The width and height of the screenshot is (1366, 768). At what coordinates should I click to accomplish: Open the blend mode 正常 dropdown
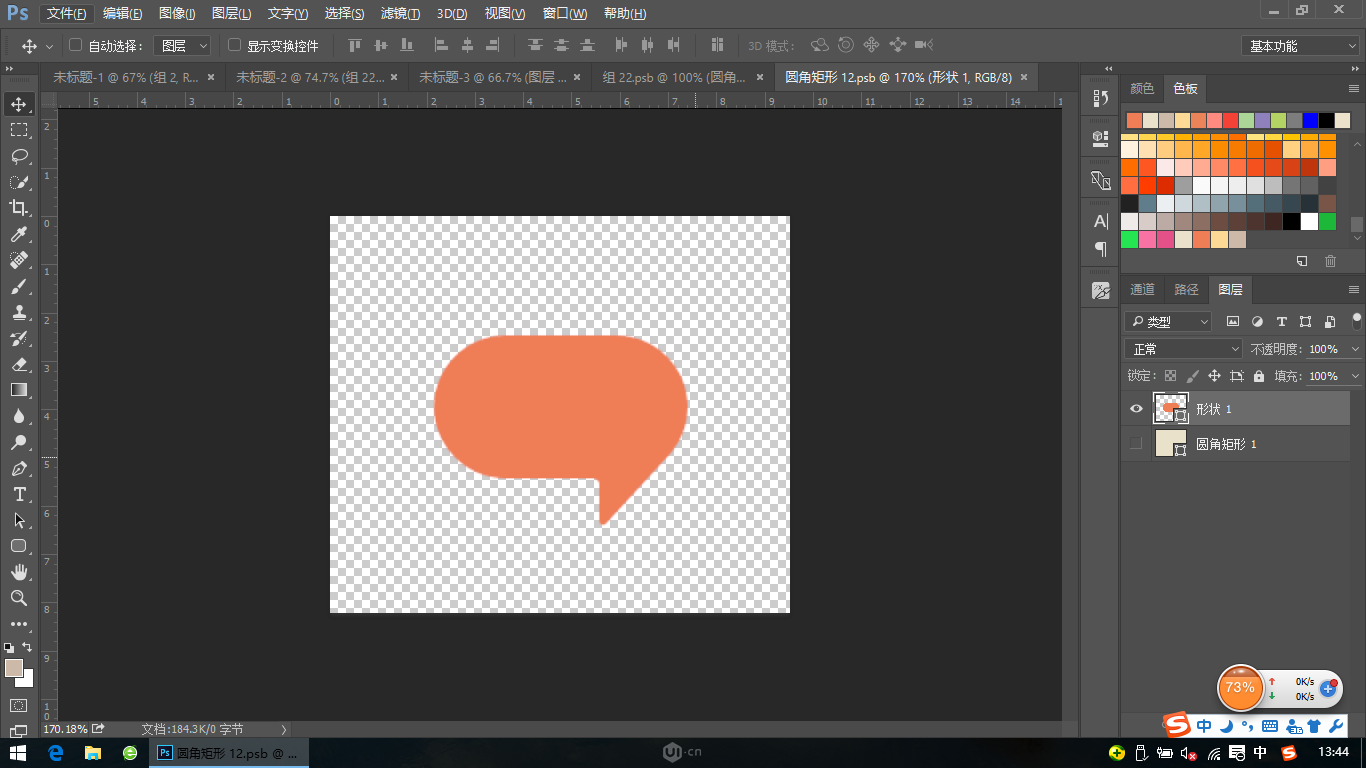point(1183,349)
